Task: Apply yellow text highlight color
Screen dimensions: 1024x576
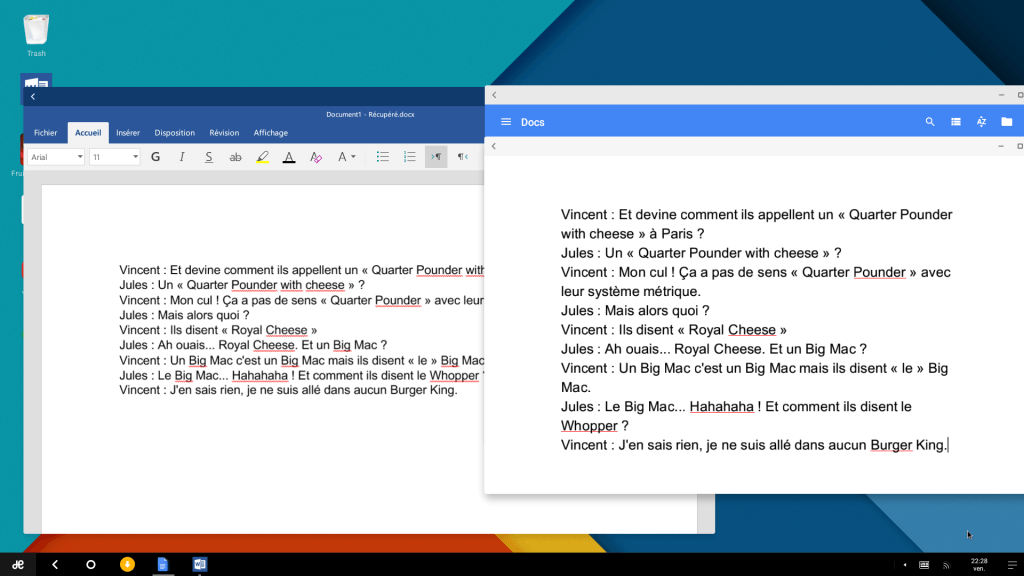Action: point(263,157)
